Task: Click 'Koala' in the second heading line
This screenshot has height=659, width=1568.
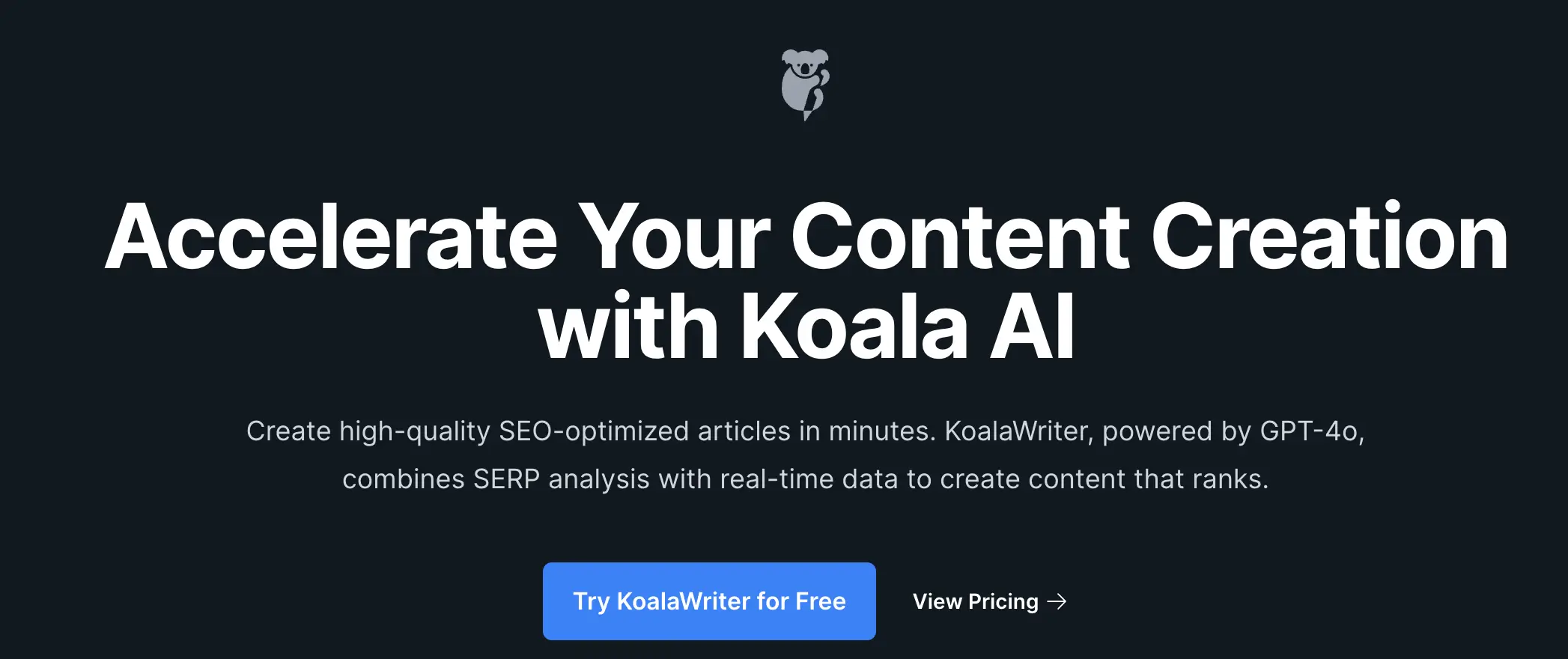Action: pos(854,327)
